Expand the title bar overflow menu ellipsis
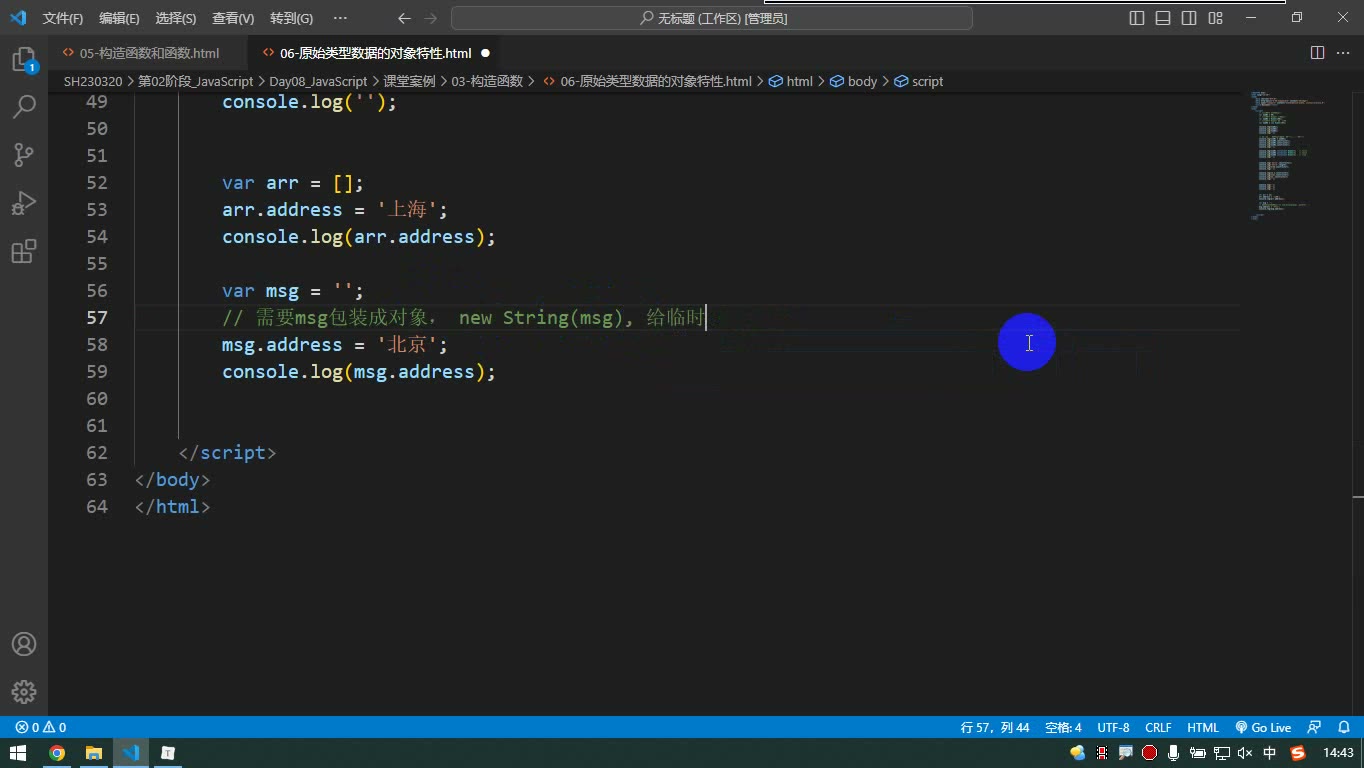 (x=340, y=18)
